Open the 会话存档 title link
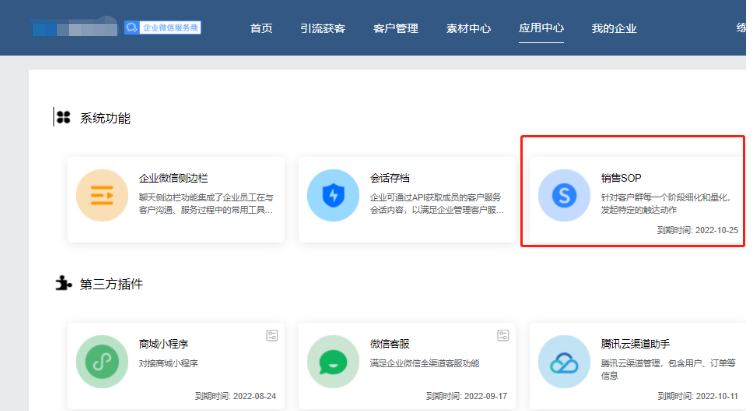The image size is (753, 411). click(x=390, y=178)
